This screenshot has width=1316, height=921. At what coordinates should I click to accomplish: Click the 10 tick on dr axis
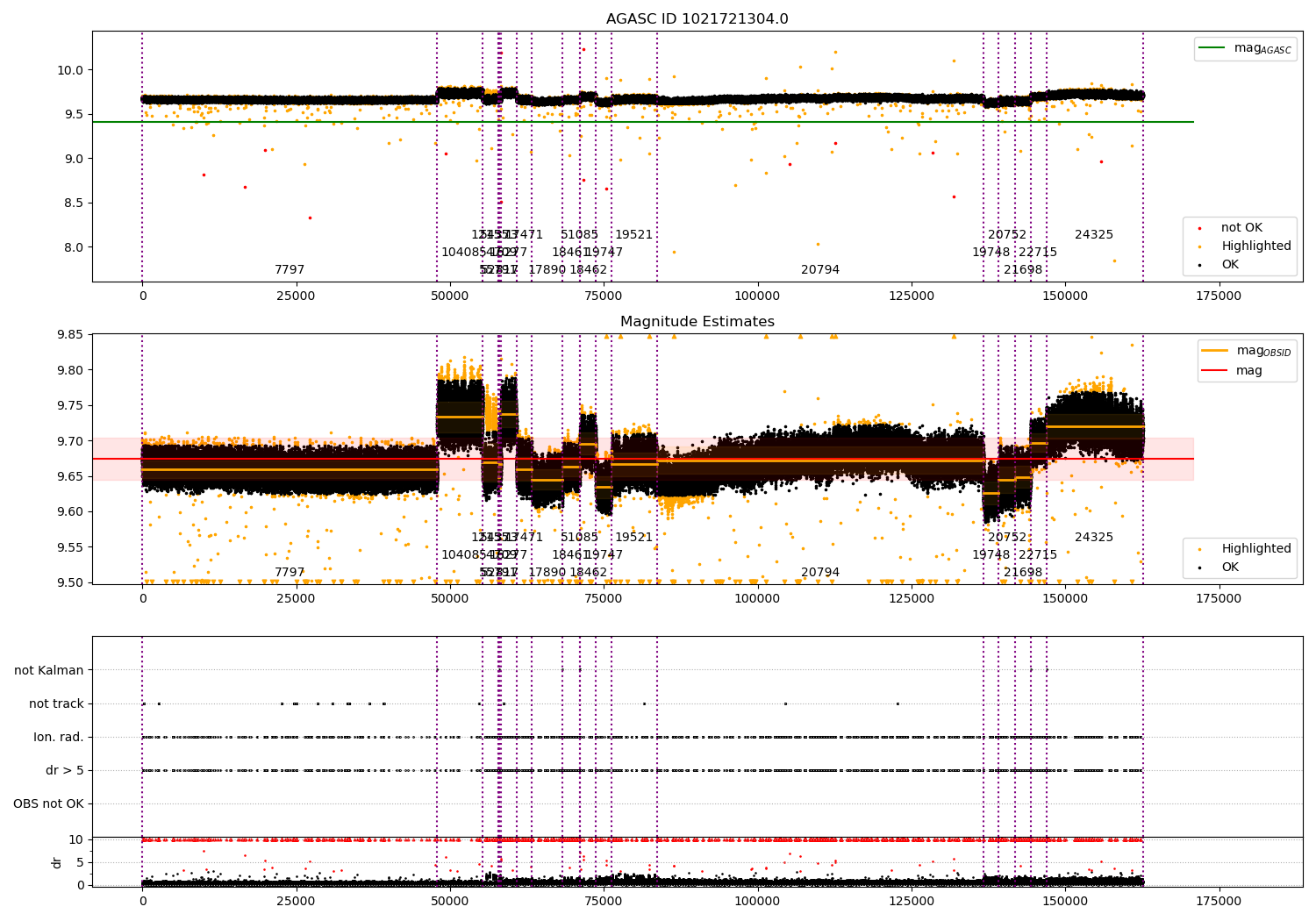(76, 840)
